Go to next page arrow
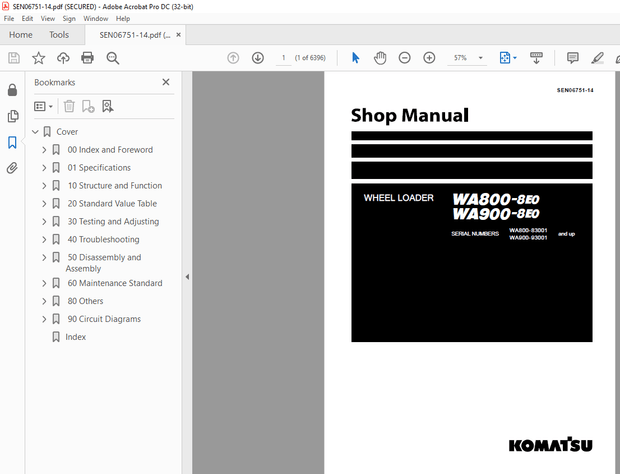This screenshot has width=620, height=474. (258, 58)
